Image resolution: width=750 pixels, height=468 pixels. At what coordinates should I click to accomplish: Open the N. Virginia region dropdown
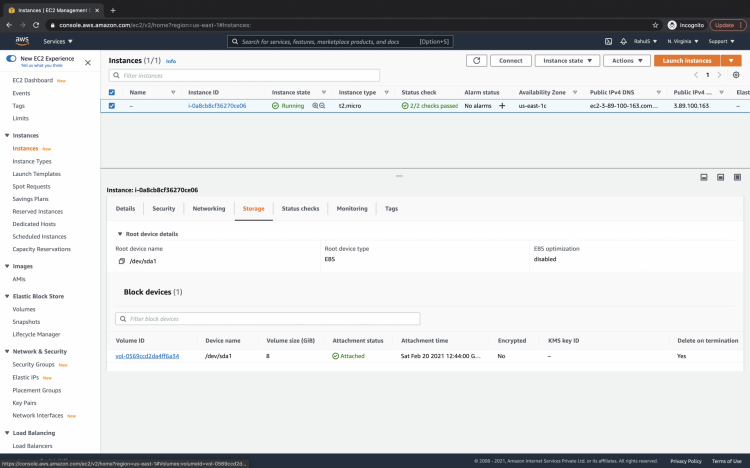click(683, 42)
